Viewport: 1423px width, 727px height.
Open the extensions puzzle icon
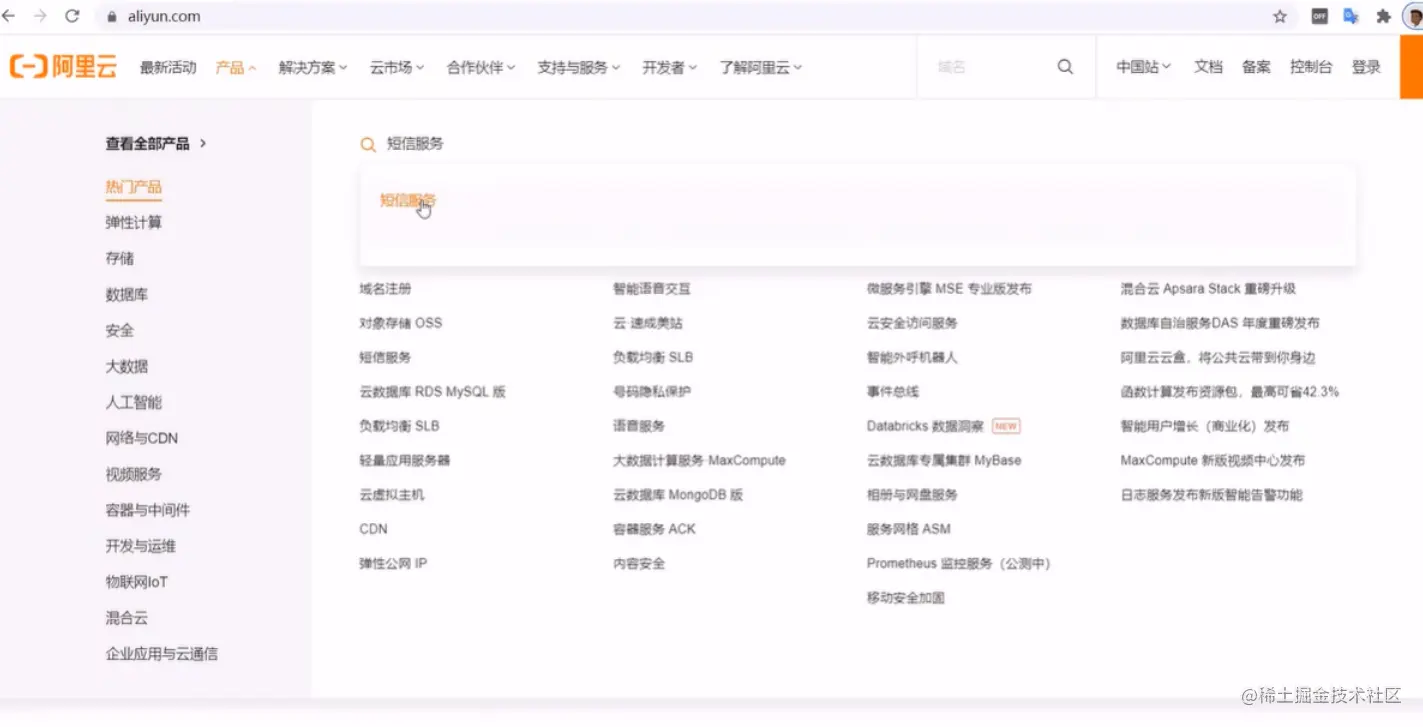tap(1383, 16)
